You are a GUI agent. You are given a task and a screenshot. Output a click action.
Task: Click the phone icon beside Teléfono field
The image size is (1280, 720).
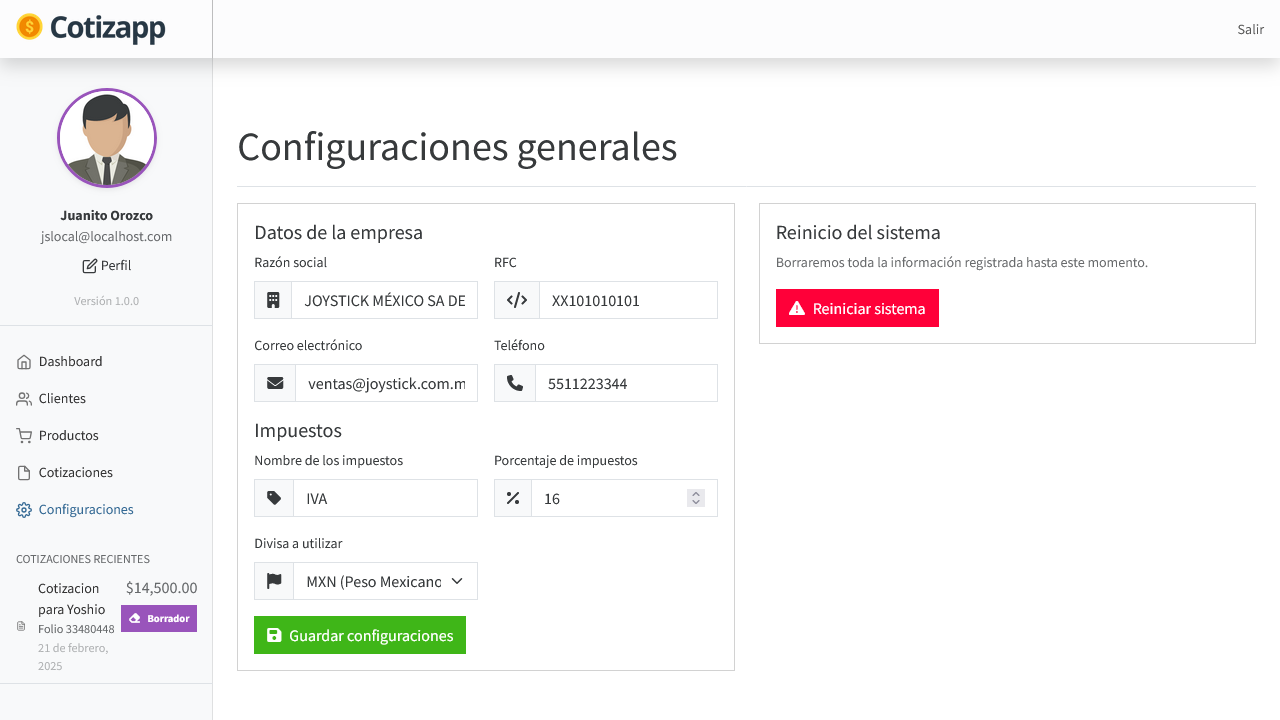pyautogui.click(x=515, y=383)
